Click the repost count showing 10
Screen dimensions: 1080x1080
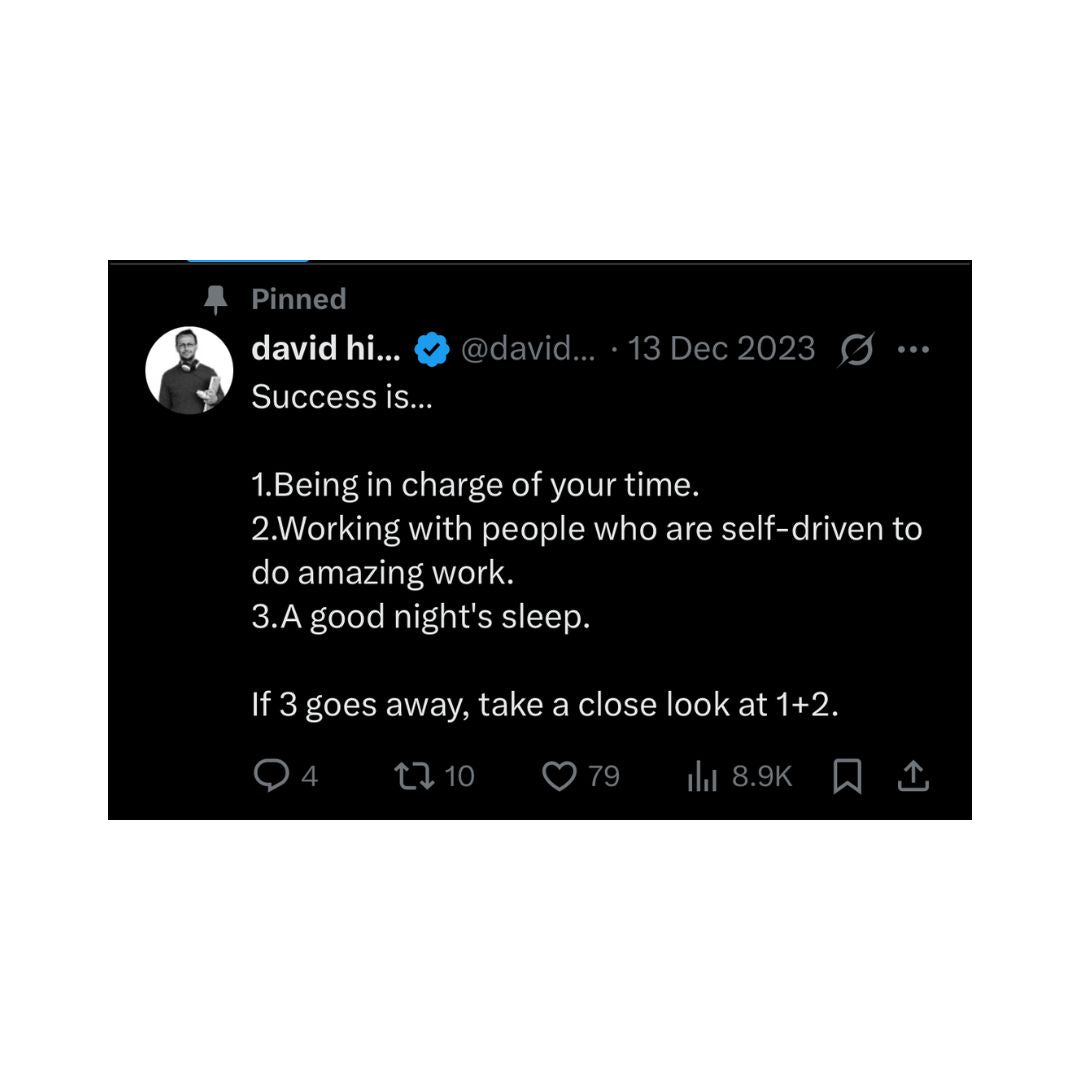click(x=459, y=776)
